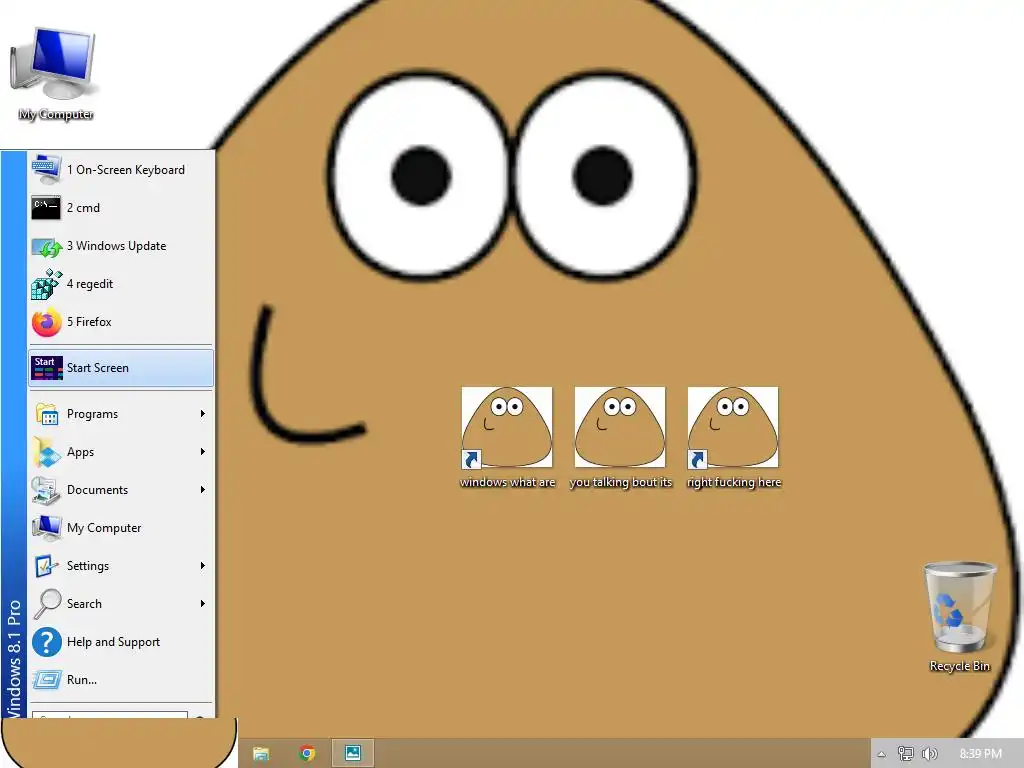
Task: Choose the 'Run...' label text
Action: click(x=82, y=680)
